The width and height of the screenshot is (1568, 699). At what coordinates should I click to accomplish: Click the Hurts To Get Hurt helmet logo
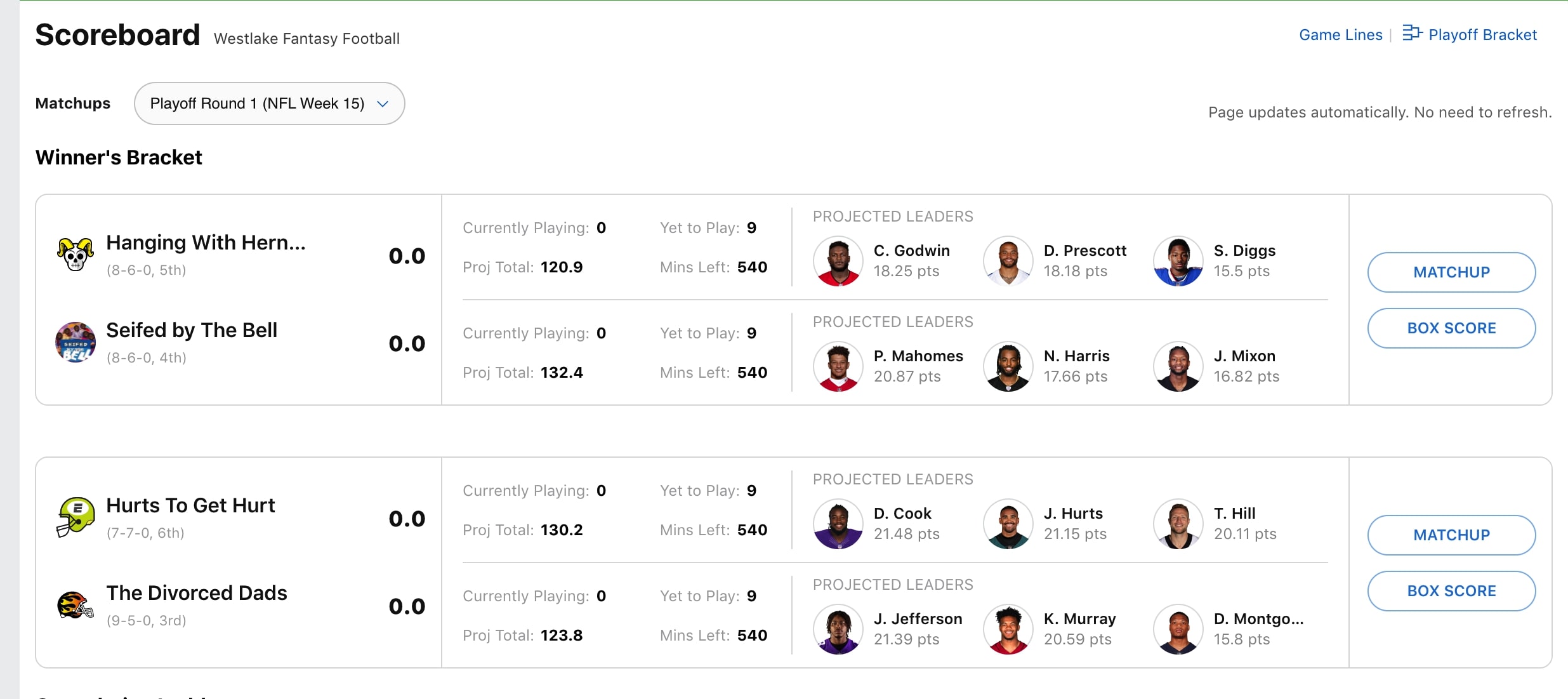(x=76, y=517)
